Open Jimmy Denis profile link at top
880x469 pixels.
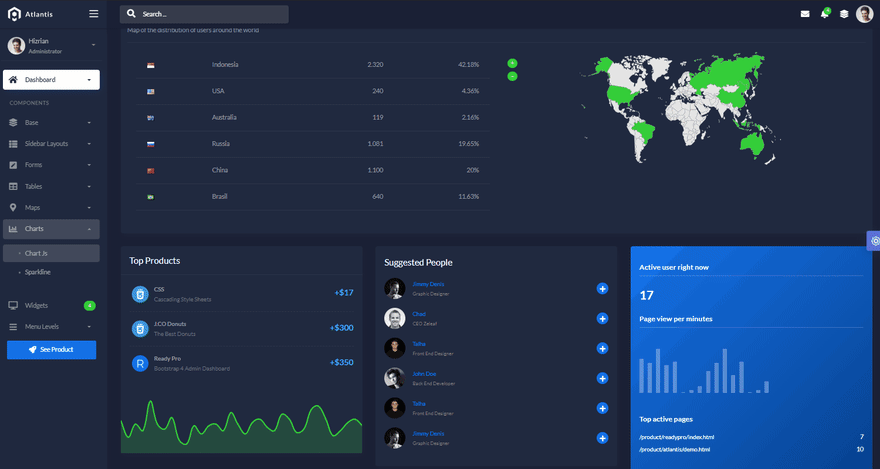(428, 284)
